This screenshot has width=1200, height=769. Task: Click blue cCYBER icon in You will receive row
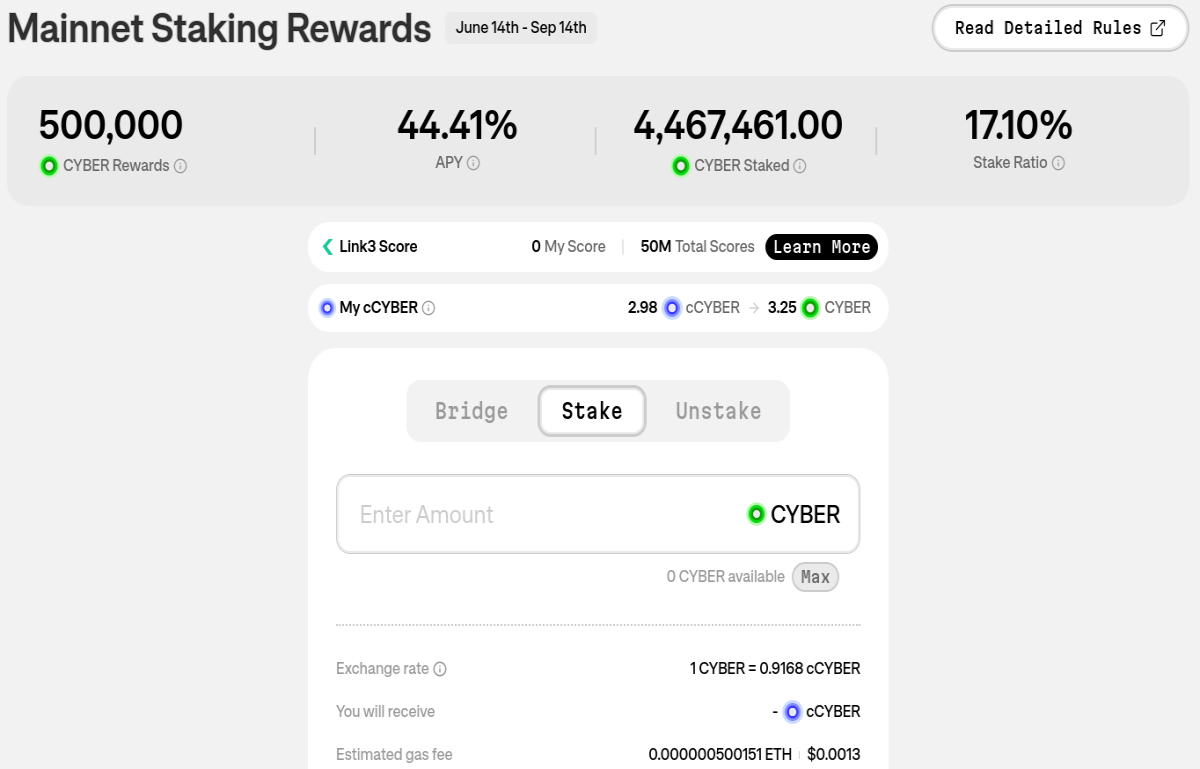(x=792, y=712)
